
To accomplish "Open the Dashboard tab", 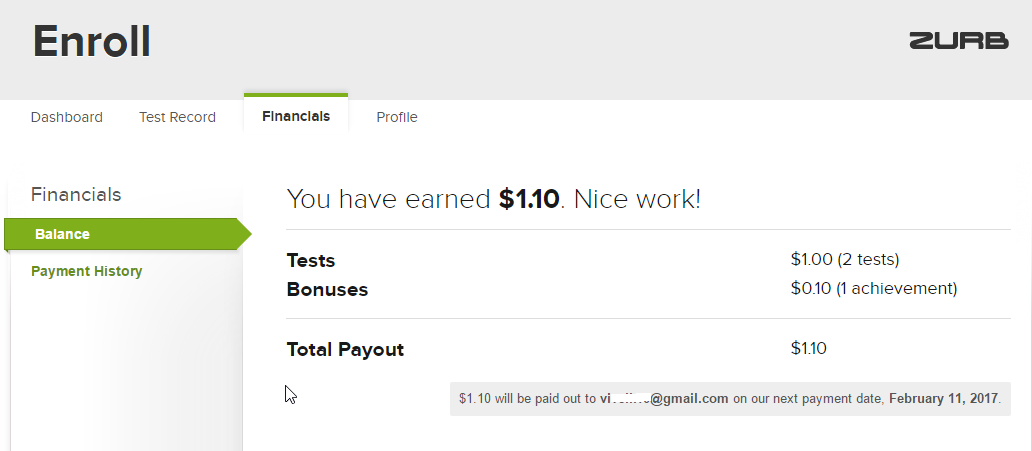I will (x=67, y=117).
